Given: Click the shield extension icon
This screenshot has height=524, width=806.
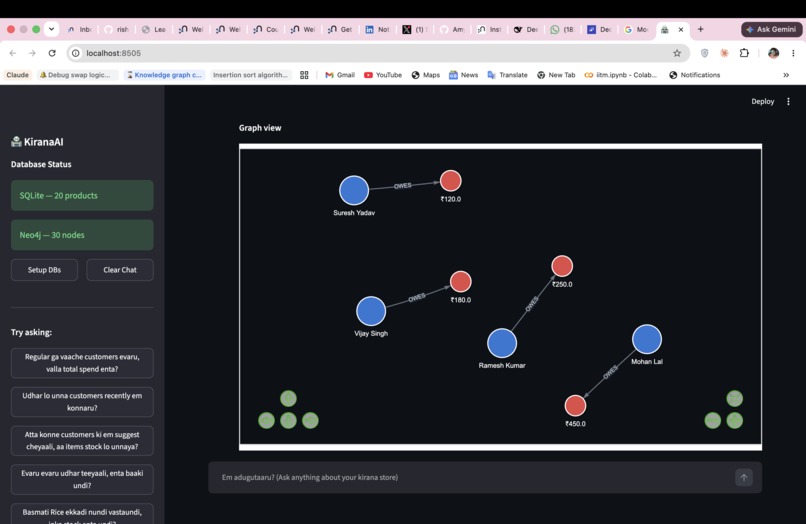Looking at the screenshot, I should [x=705, y=53].
